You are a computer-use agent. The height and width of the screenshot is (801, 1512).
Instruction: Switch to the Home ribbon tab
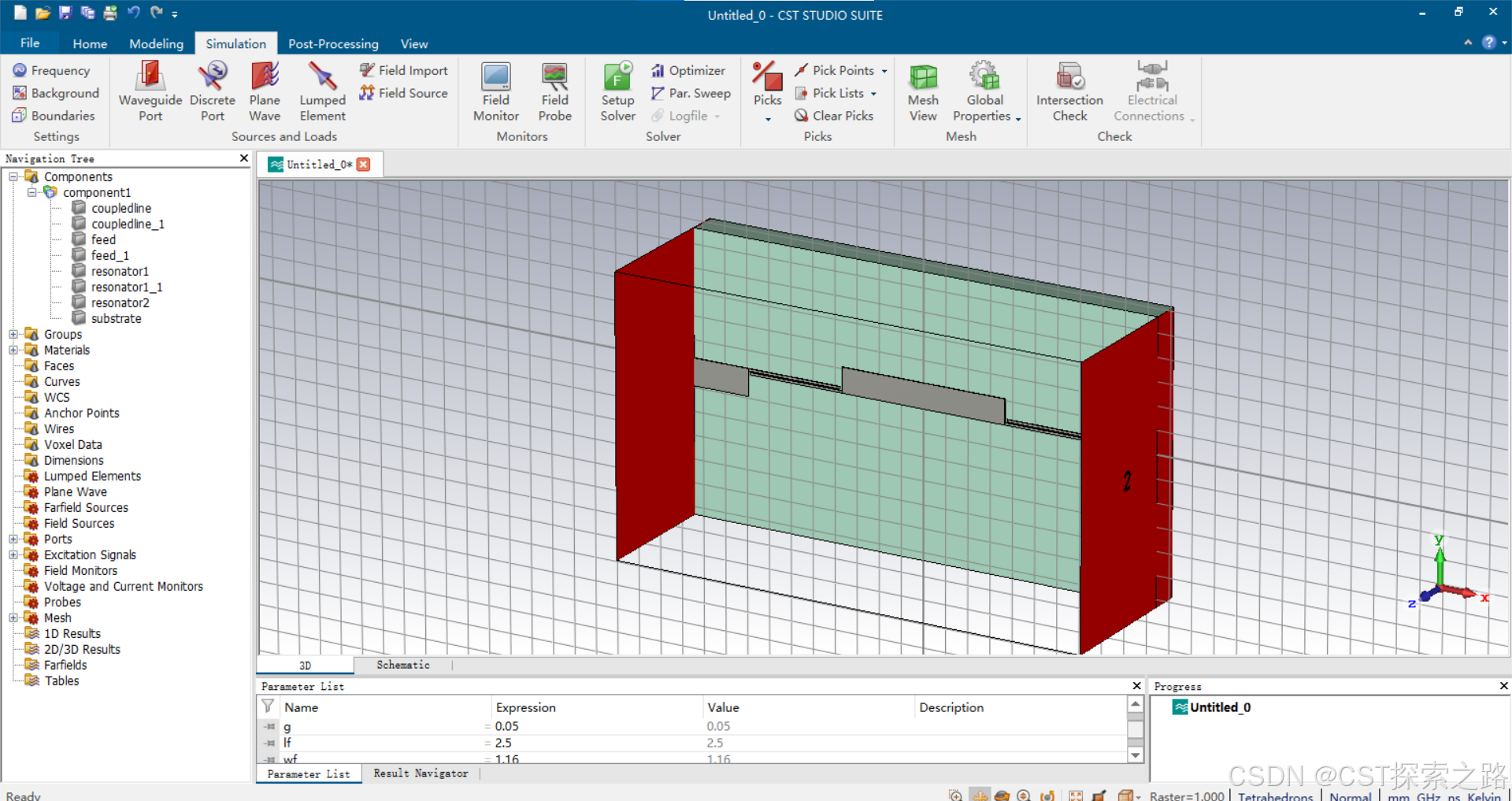pos(90,43)
